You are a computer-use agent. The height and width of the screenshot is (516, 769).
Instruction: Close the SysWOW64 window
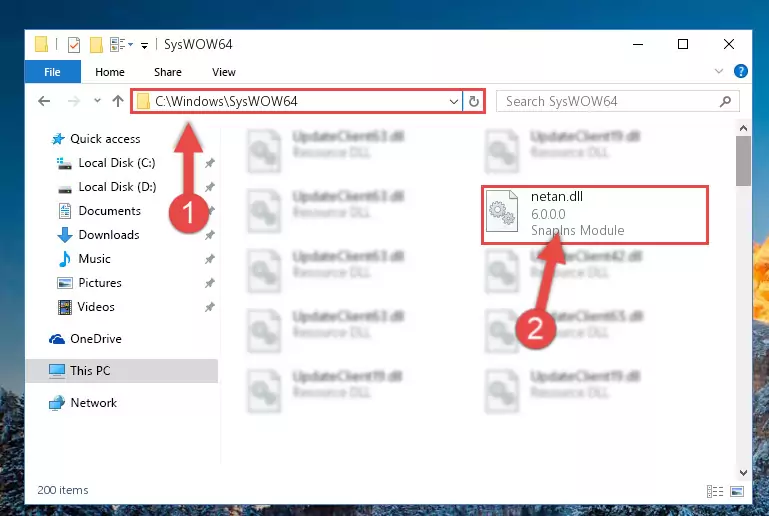pos(729,45)
